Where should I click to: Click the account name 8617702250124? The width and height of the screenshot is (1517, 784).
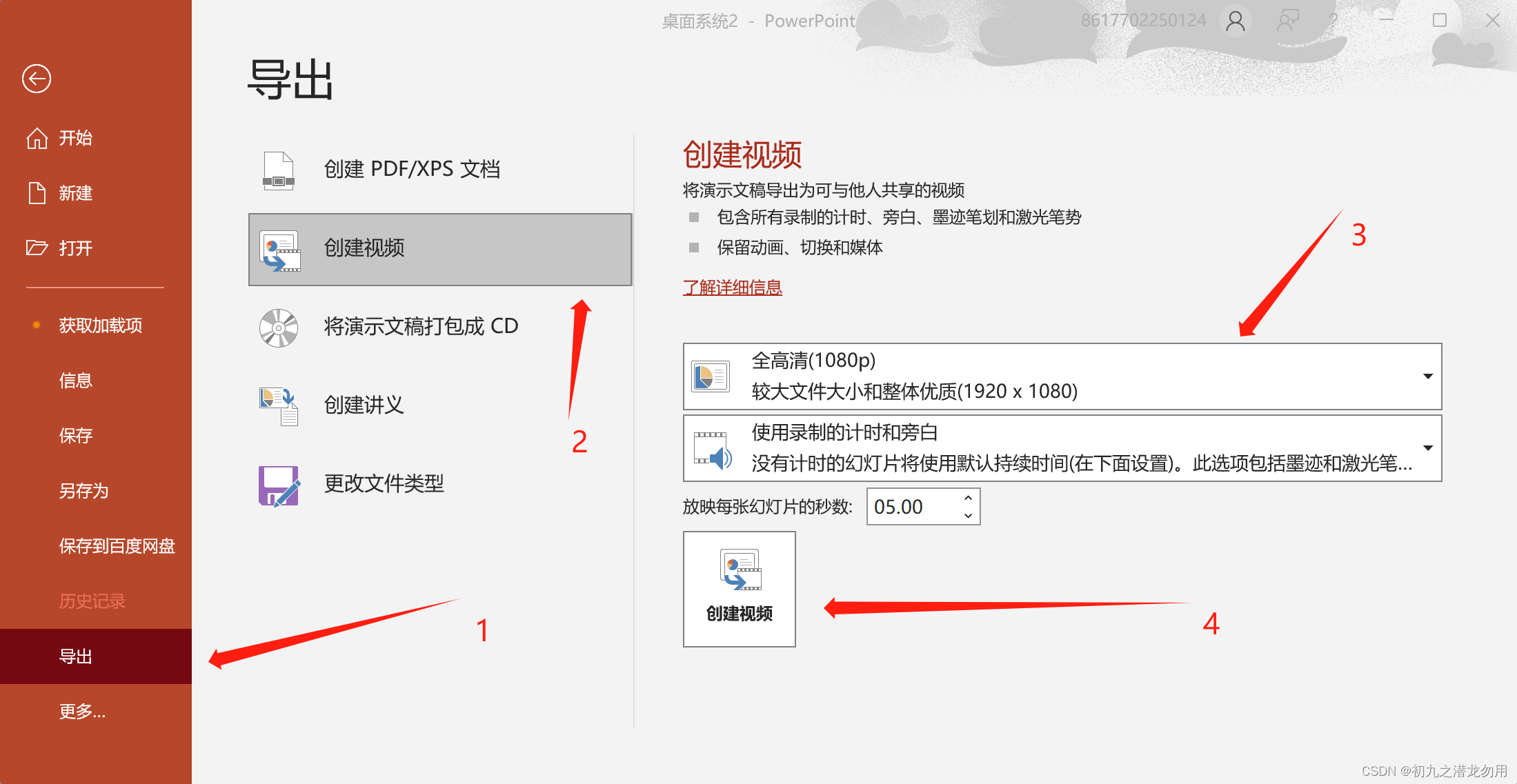(x=1143, y=21)
